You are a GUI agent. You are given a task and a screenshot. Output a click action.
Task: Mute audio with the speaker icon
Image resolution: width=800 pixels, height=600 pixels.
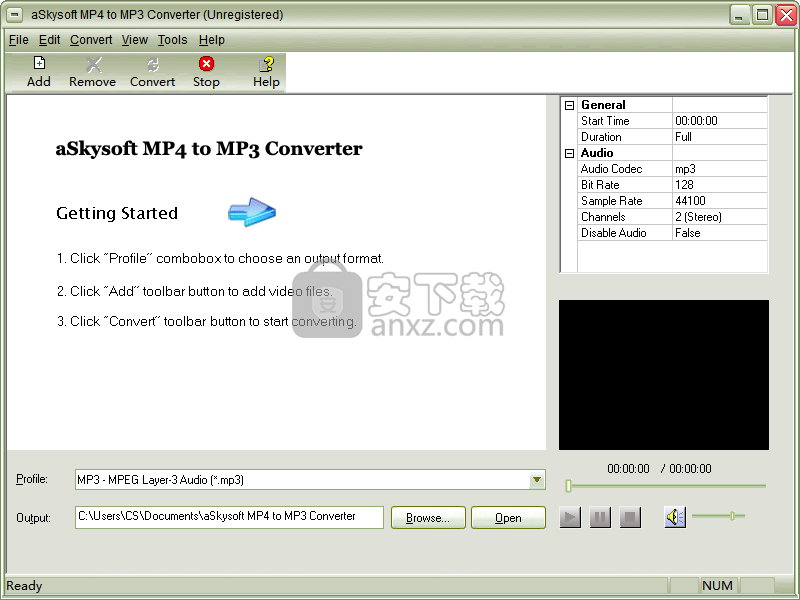(675, 517)
